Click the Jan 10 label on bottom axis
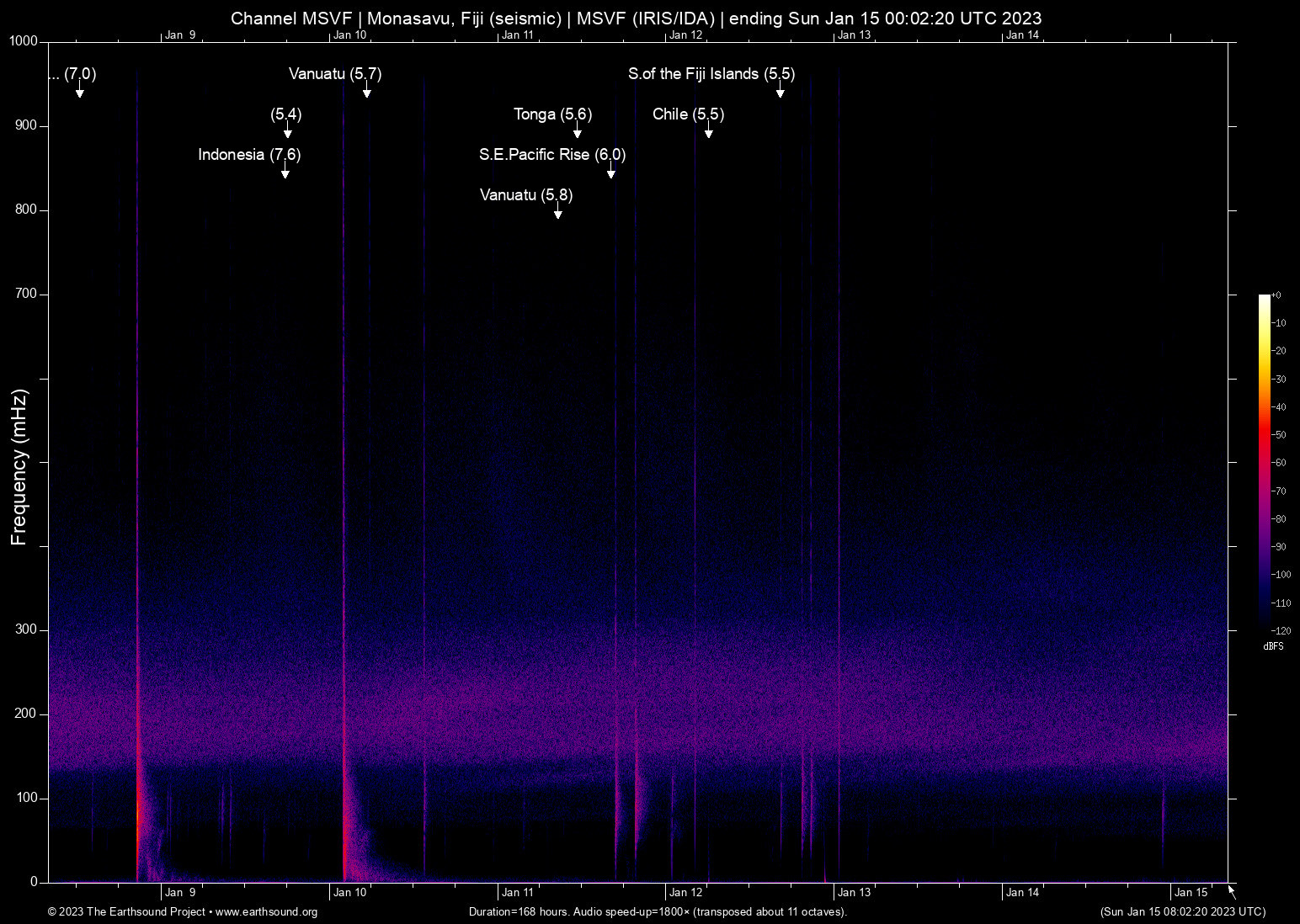 [350, 893]
